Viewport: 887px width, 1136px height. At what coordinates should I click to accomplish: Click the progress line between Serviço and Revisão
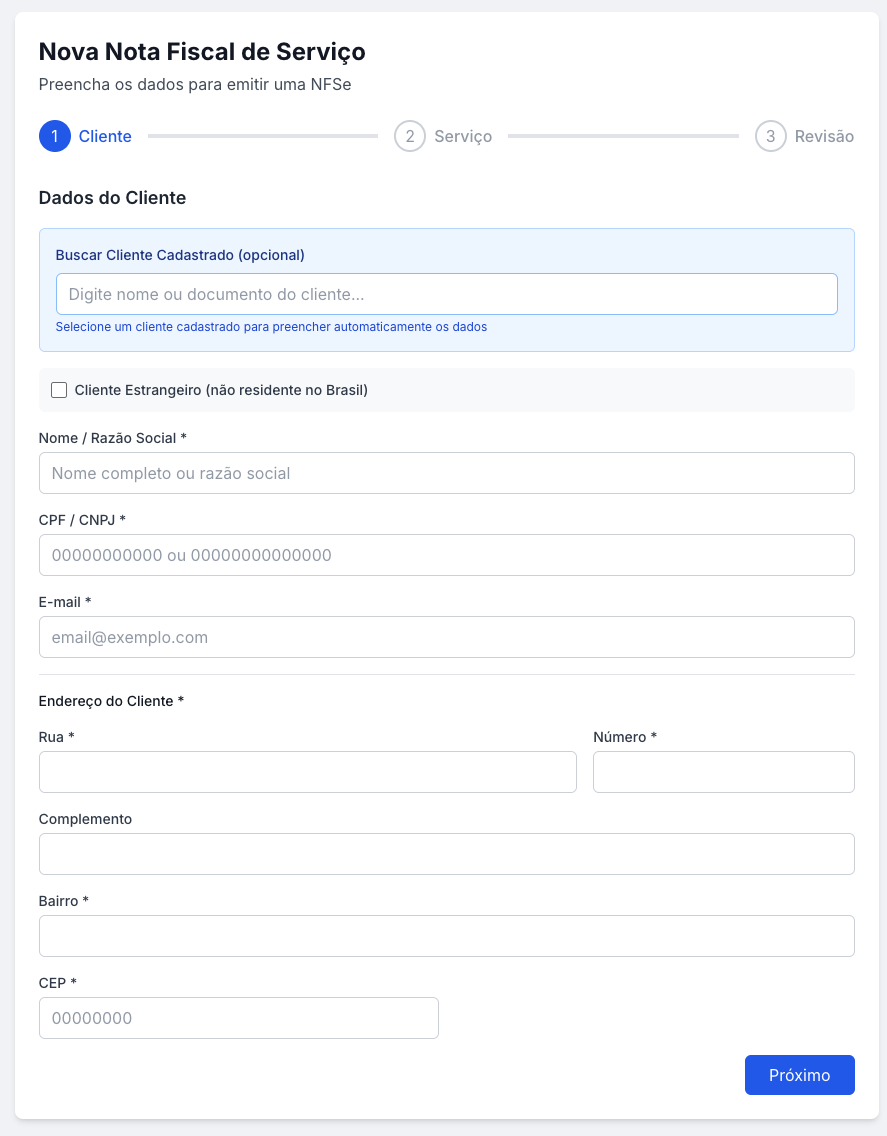(622, 136)
